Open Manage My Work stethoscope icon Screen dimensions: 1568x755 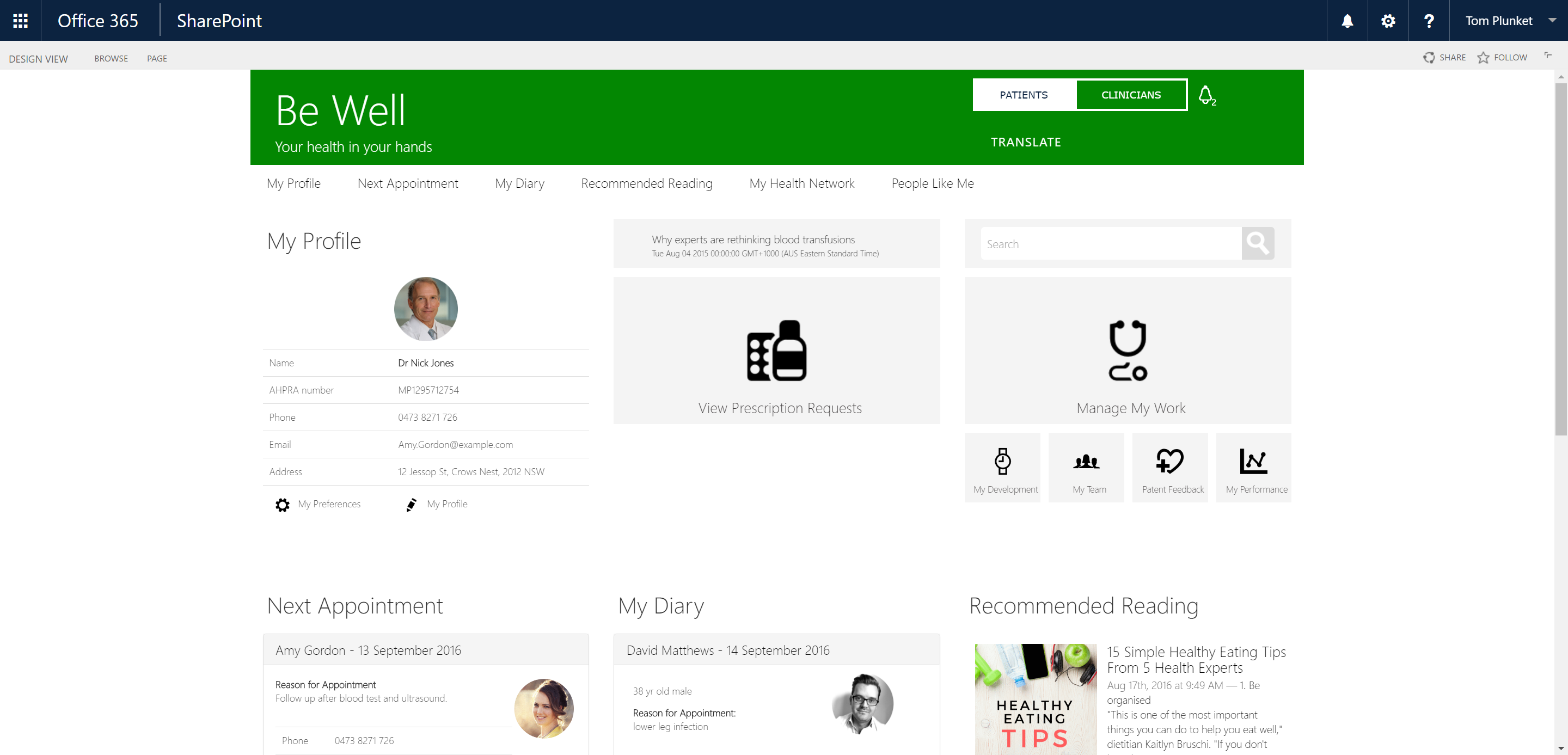[1129, 351]
